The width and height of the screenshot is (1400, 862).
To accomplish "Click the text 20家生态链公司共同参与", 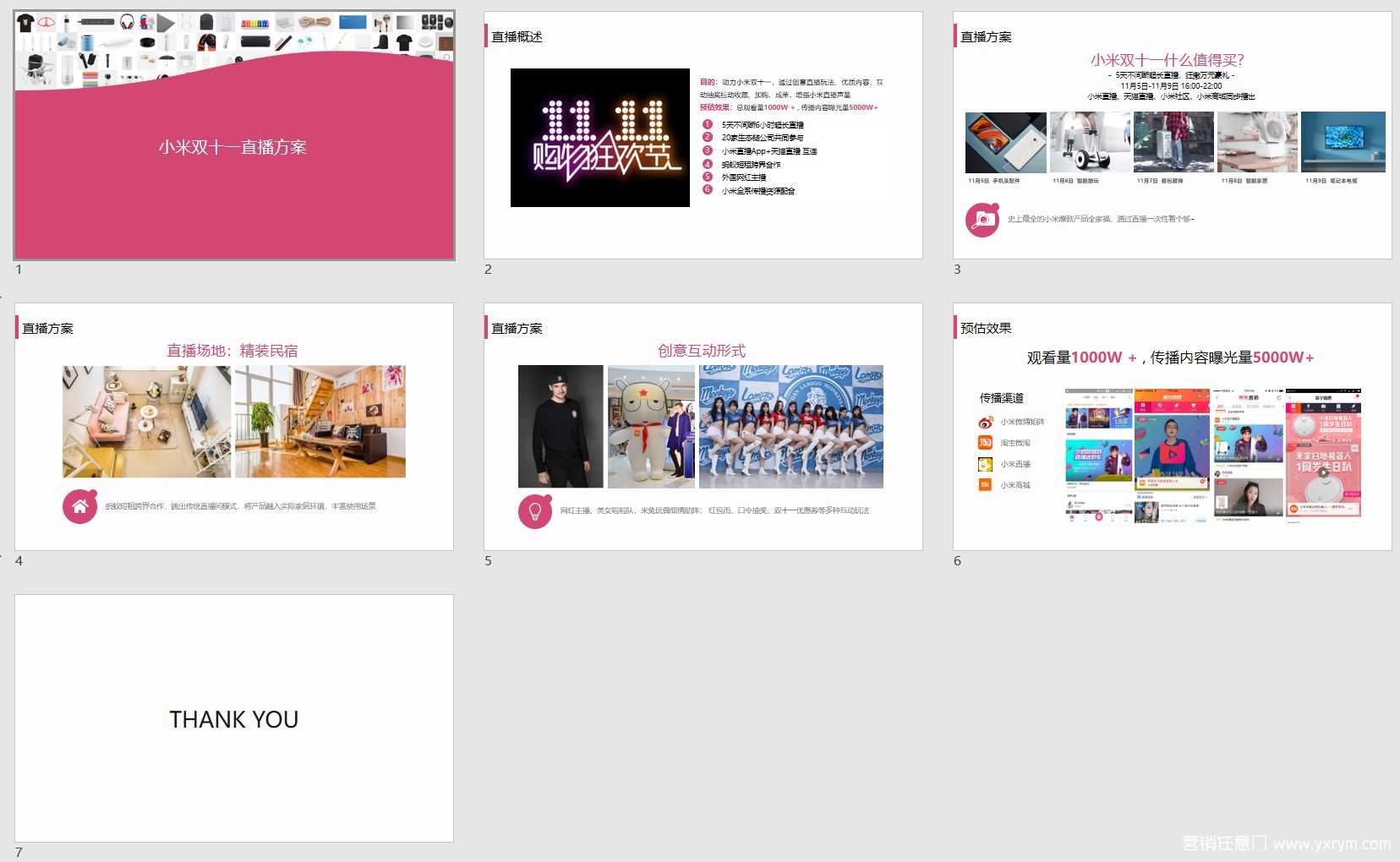I will (763, 138).
